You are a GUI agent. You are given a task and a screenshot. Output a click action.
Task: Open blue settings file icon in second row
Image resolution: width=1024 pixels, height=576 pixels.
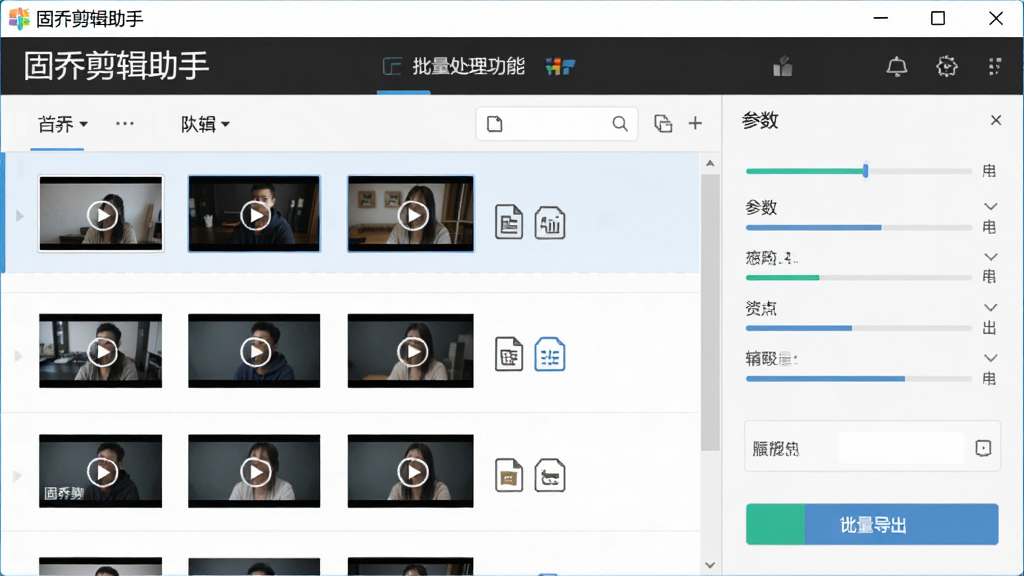pos(550,355)
